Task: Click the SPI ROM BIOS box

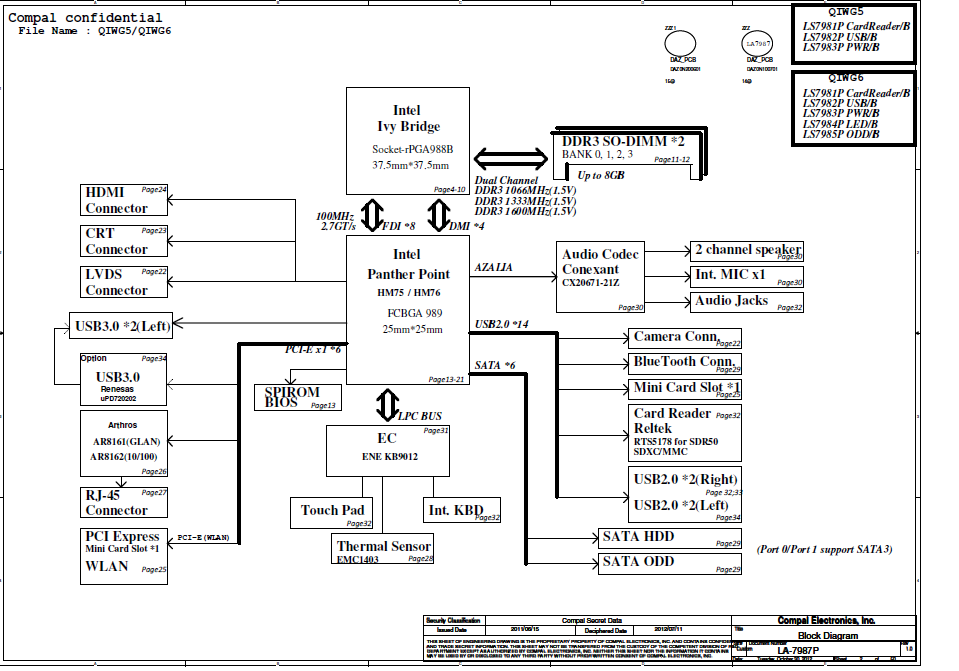Action: pyautogui.click(x=297, y=397)
